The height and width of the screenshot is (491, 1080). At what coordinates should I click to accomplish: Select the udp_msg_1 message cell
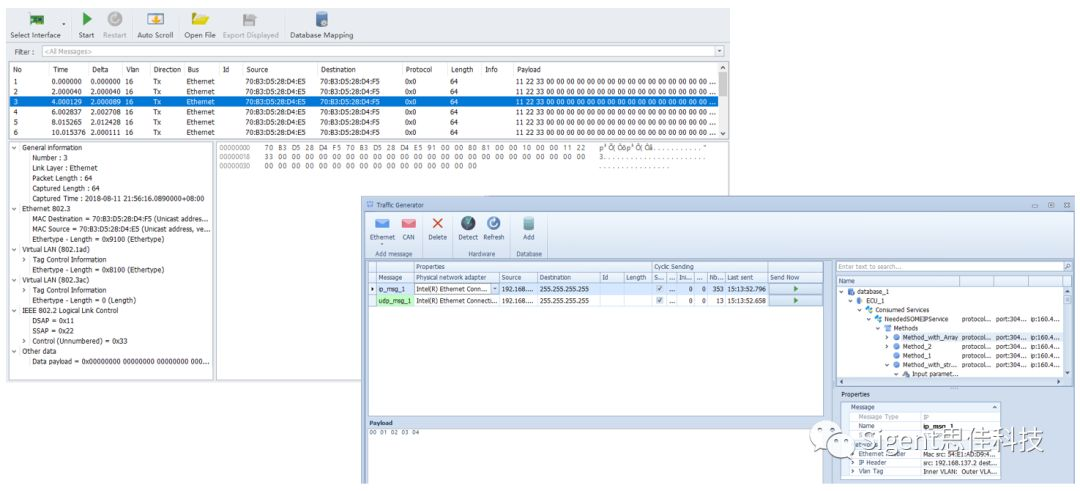tap(395, 300)
